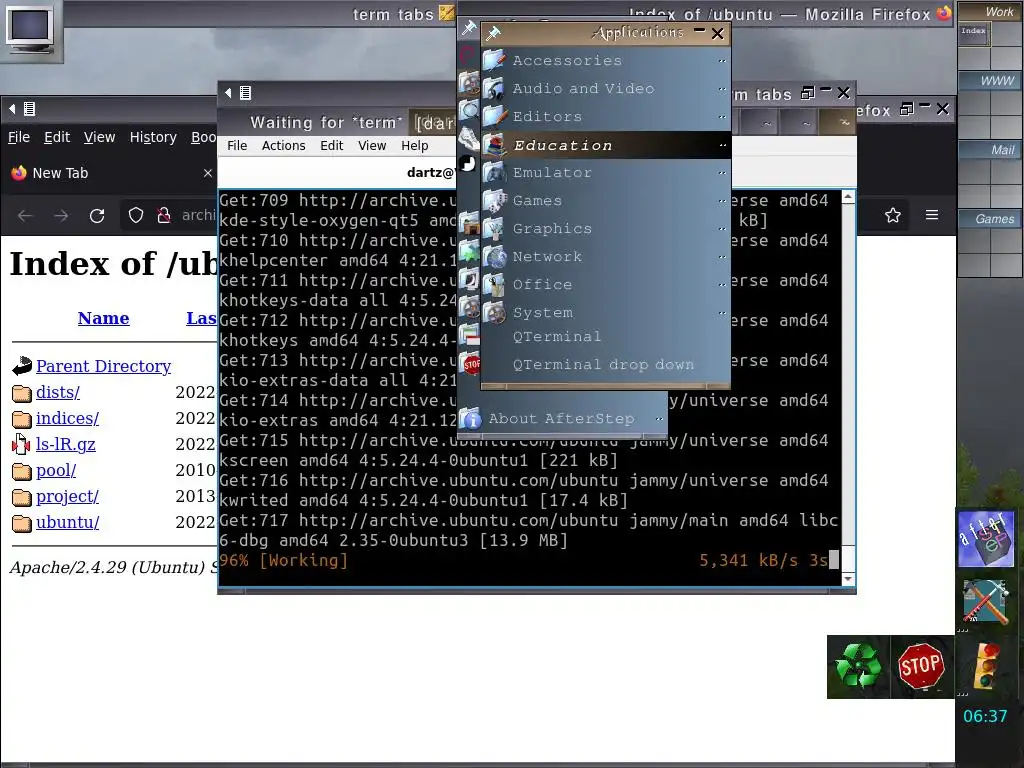Open the Parent Directory link
Screen dimensions: 1024x768
[103, 366]
